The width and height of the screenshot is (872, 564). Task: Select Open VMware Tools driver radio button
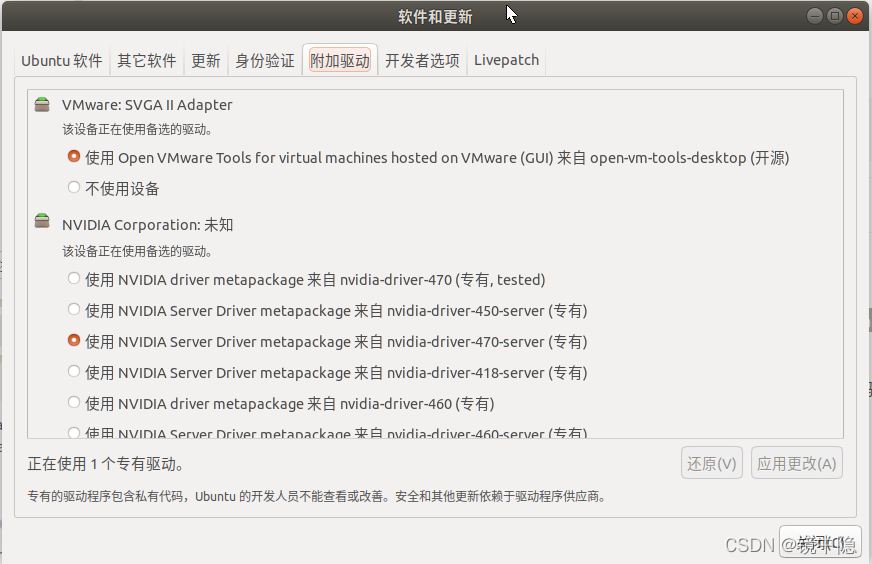pyautogui.click(x=73, y=156)
